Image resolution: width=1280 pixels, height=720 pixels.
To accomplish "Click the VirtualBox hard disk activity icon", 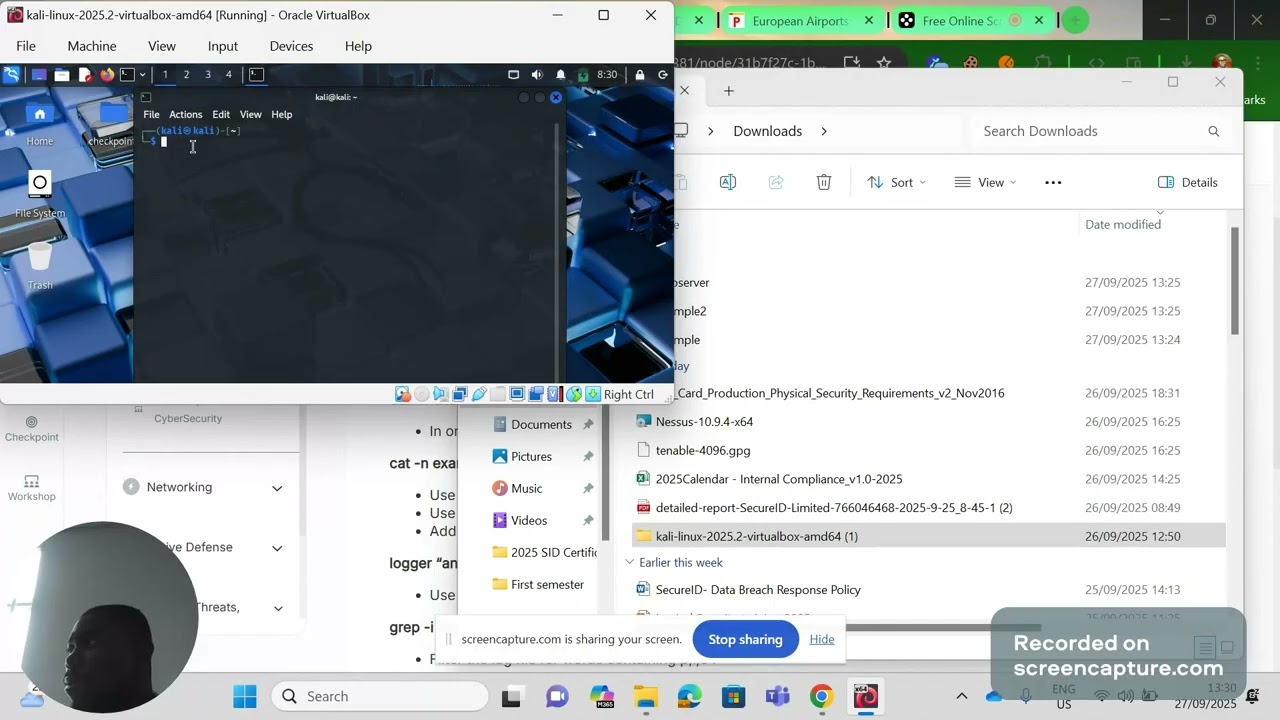I will 403,394.
